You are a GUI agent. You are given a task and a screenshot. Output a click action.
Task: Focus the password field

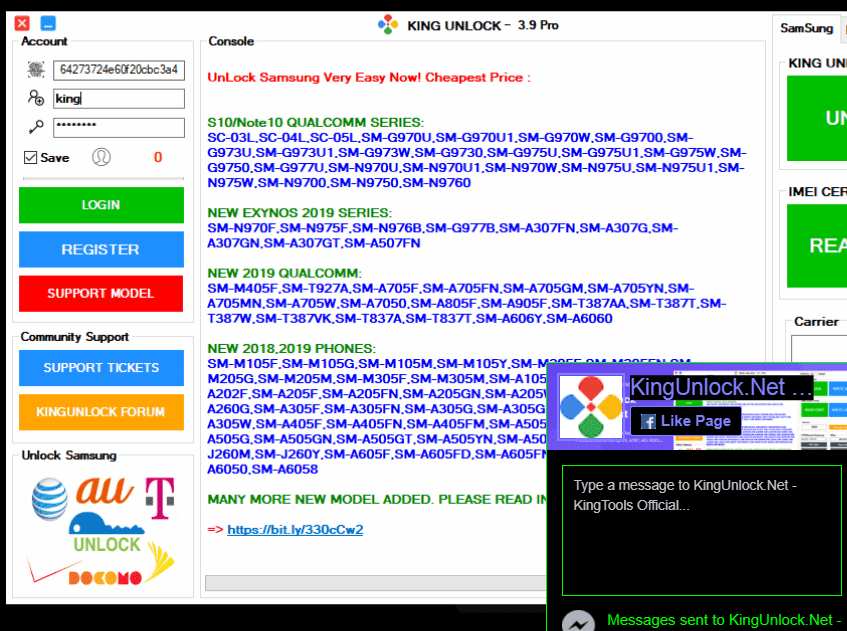tap(119, 127)
